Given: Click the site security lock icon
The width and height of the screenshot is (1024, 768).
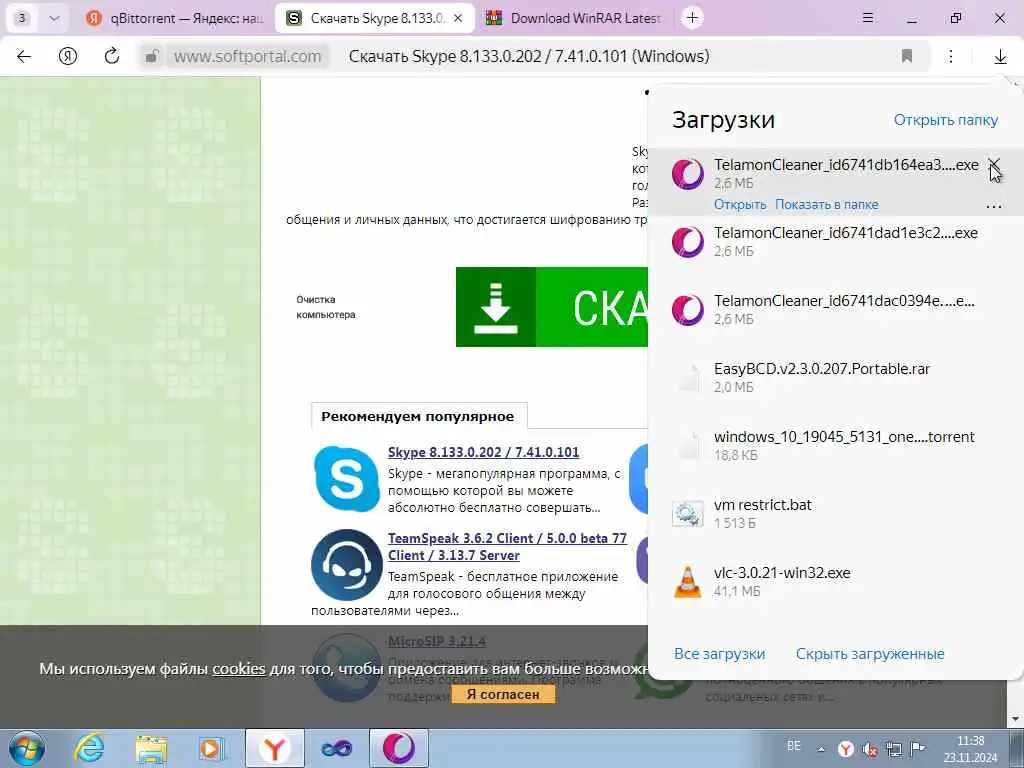Looking at the screenshot, I should (152, 56).
